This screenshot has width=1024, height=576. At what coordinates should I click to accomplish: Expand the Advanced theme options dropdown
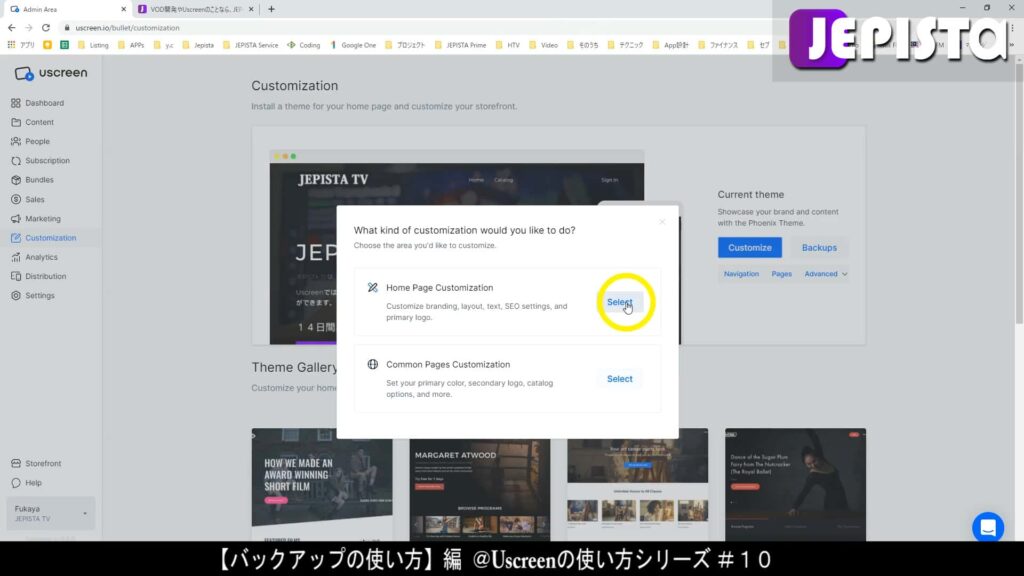pos(824,273)
